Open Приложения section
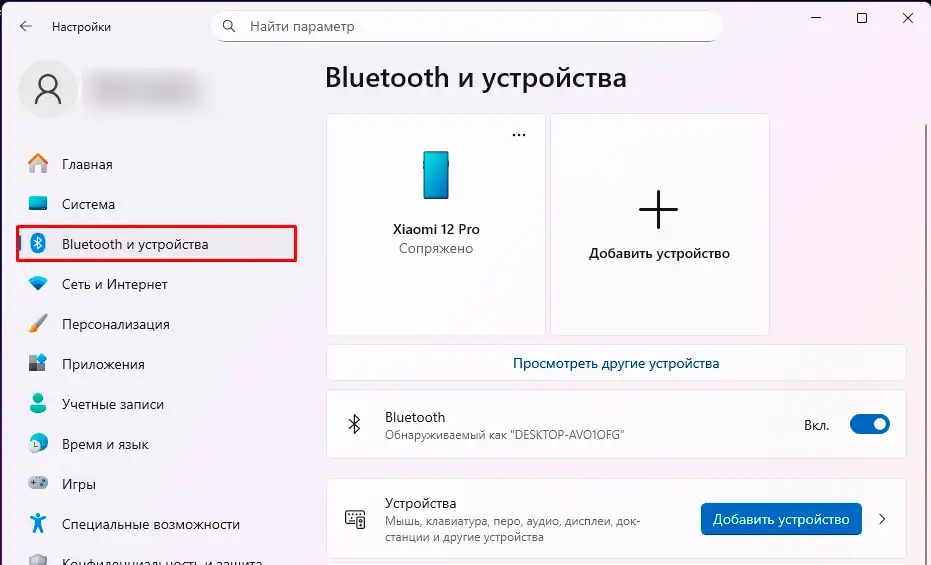Image resolution: width=931 pixels, height=565 pixels. [x=157, y=363]
